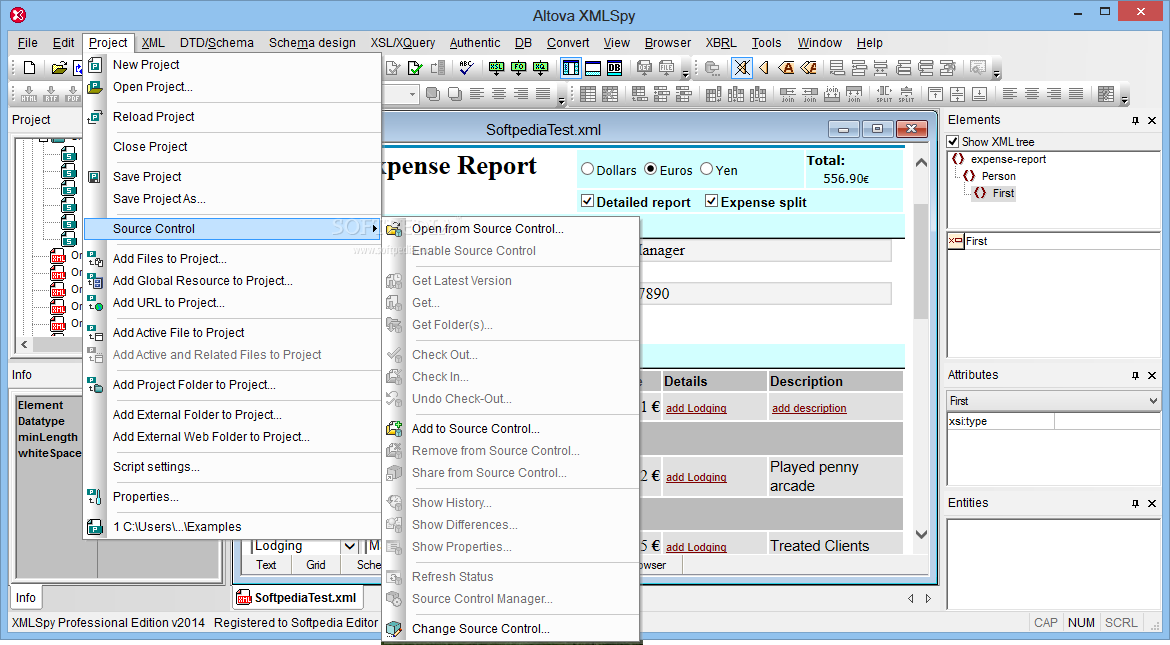Open the File menu
This screenshot has height=645, width=1170.
pos(28,43)
